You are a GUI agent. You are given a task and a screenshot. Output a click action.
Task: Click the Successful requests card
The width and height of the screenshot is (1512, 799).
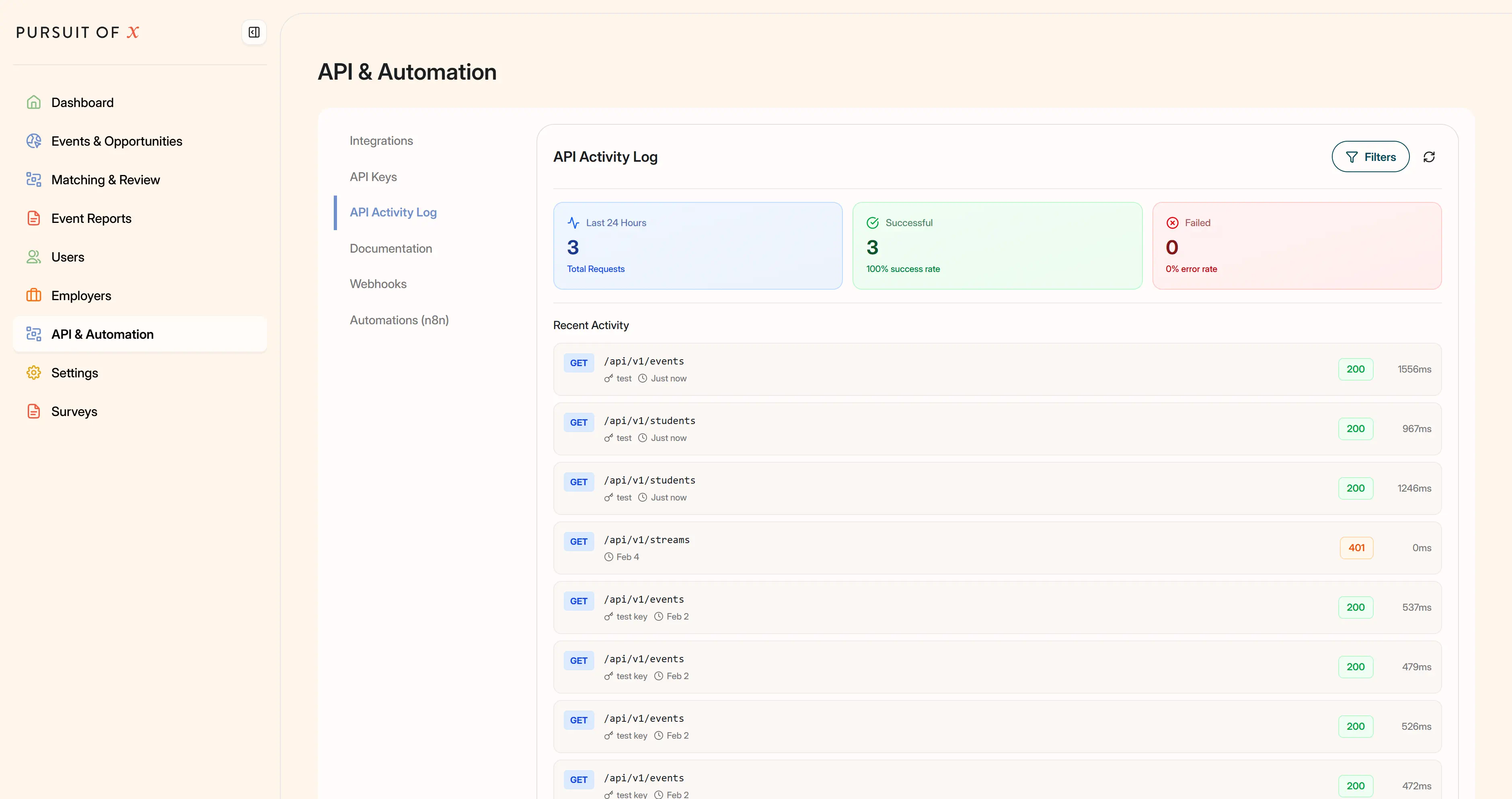[996, 245]
